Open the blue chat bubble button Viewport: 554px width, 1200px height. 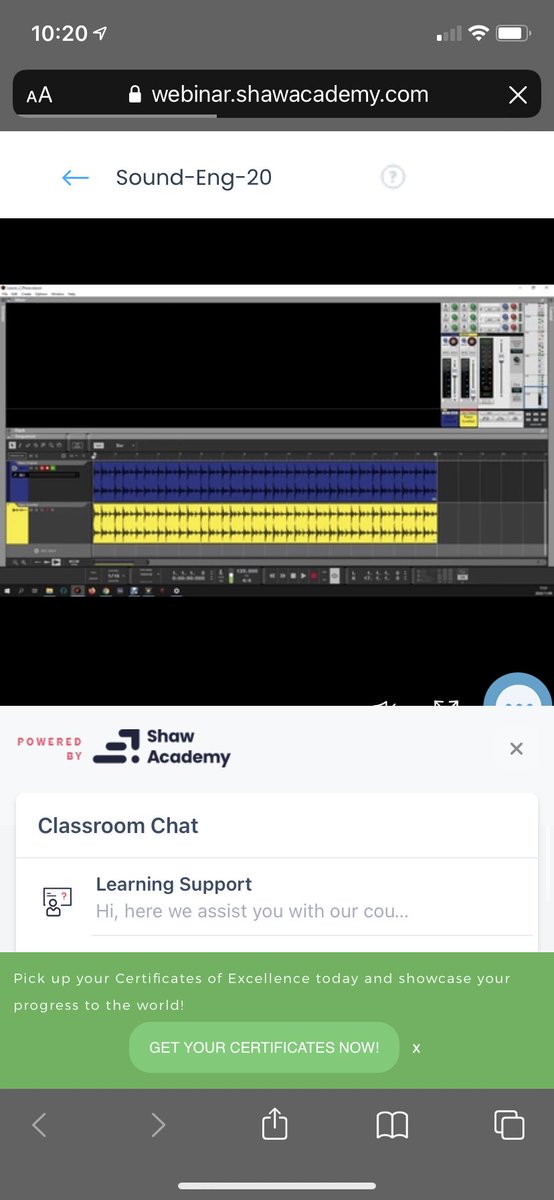coord(518,692)
